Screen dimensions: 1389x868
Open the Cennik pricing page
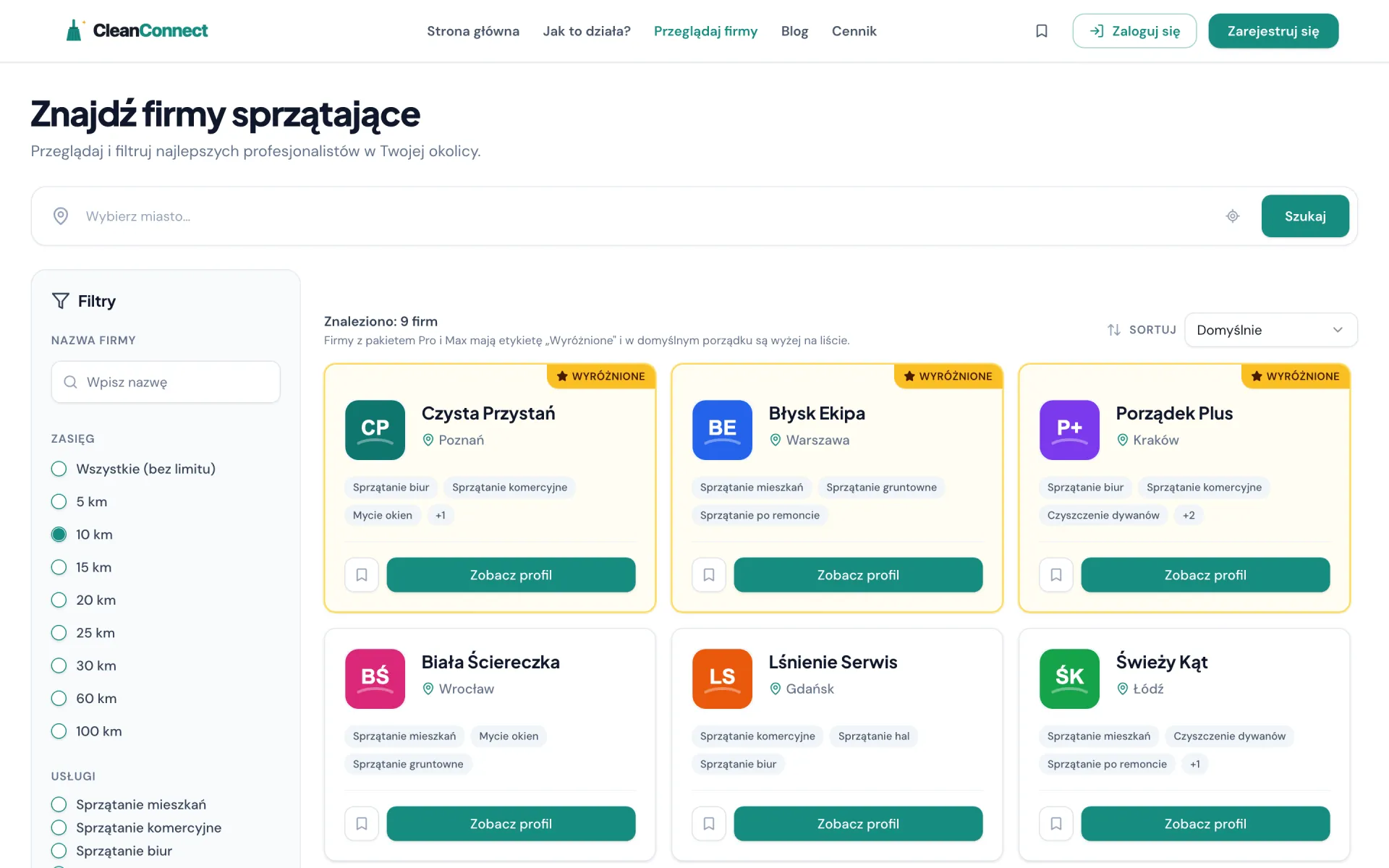coord(854,31)
